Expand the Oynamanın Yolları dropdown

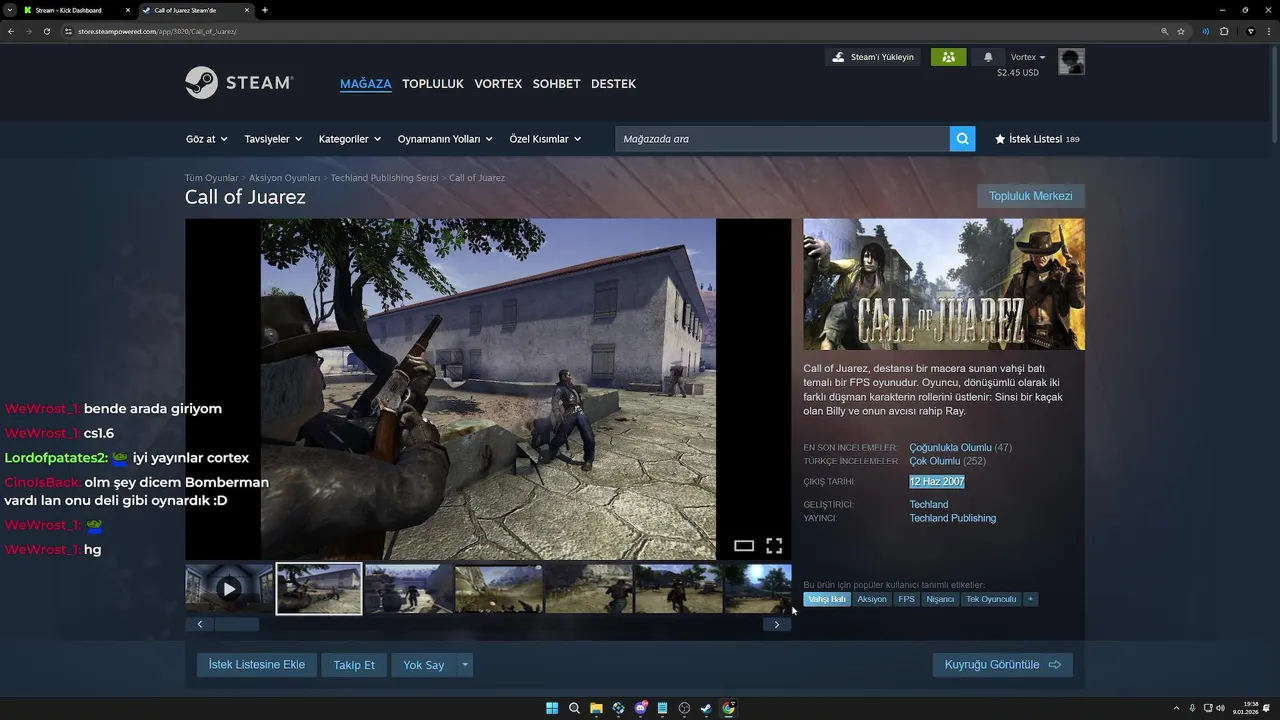(x=445, y=139)
